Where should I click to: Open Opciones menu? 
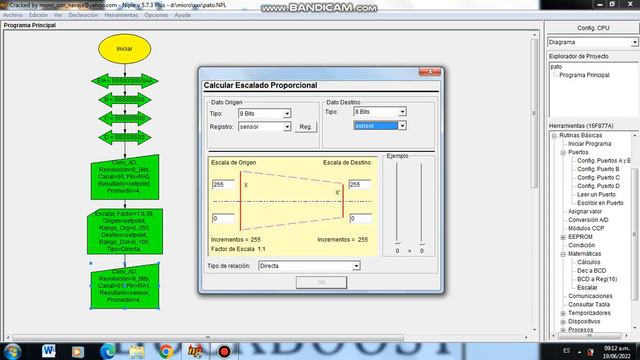point(156,15)
